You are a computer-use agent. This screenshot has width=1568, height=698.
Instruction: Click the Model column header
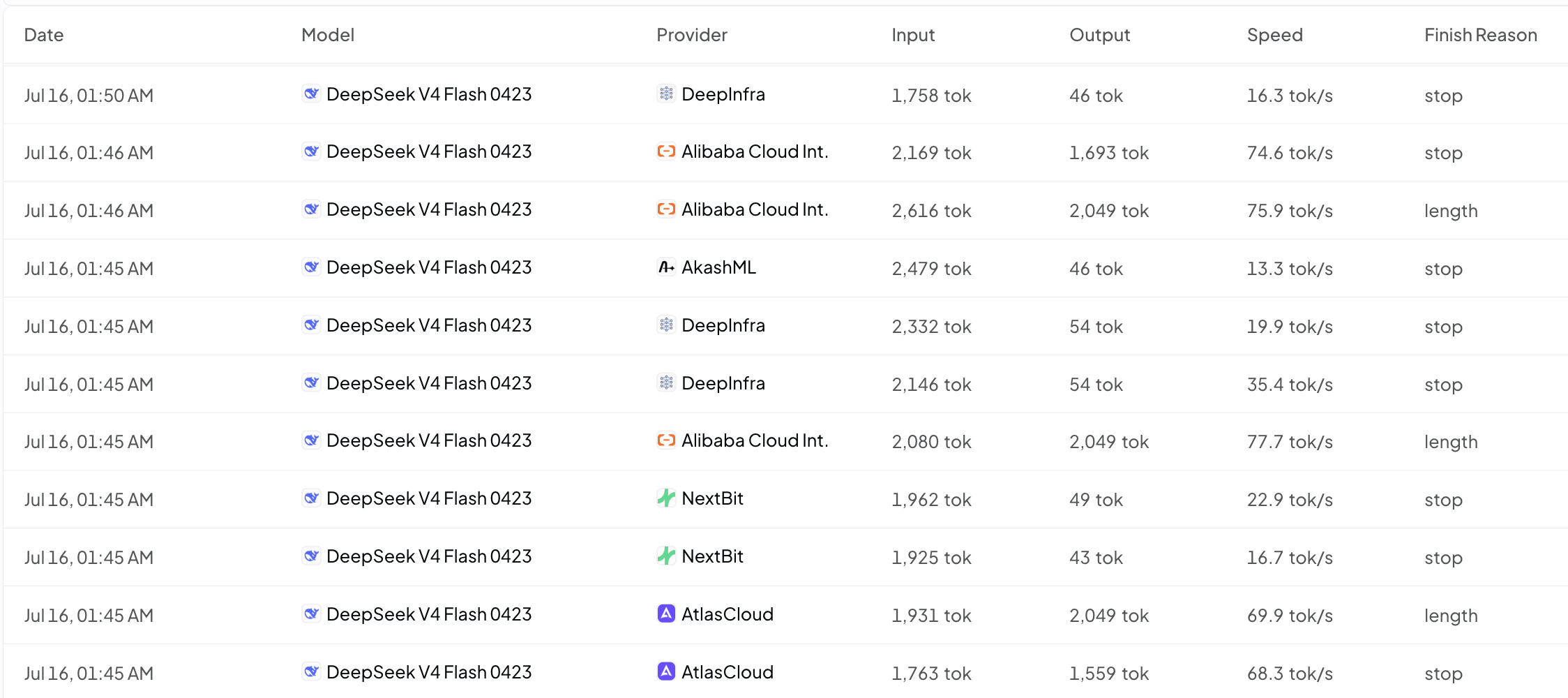click(x=328, y=35)
